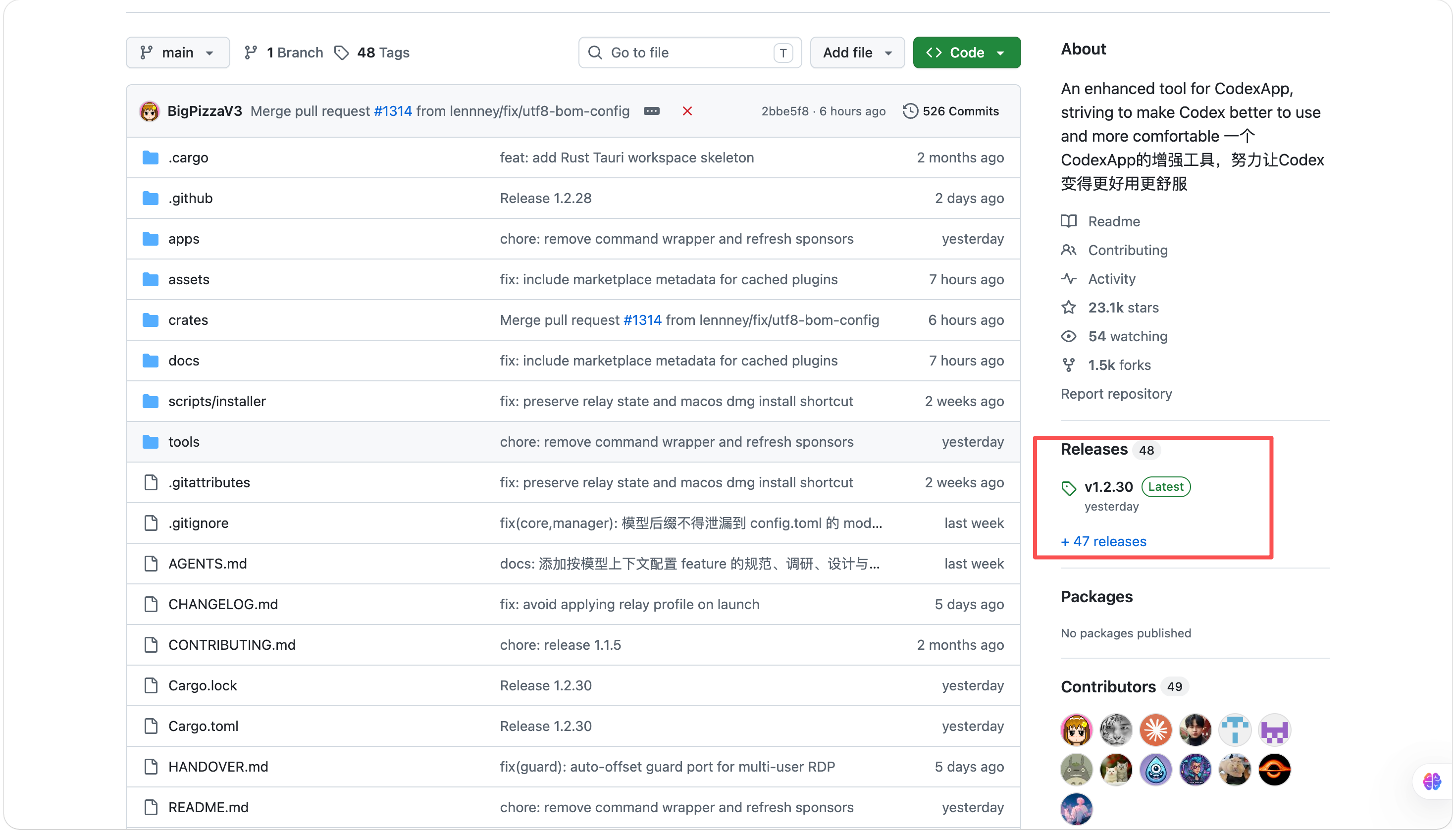Viewport: 1456px width, 833px height.
Task: View the 54 watching list
Action: click(x=1128, y=336)
